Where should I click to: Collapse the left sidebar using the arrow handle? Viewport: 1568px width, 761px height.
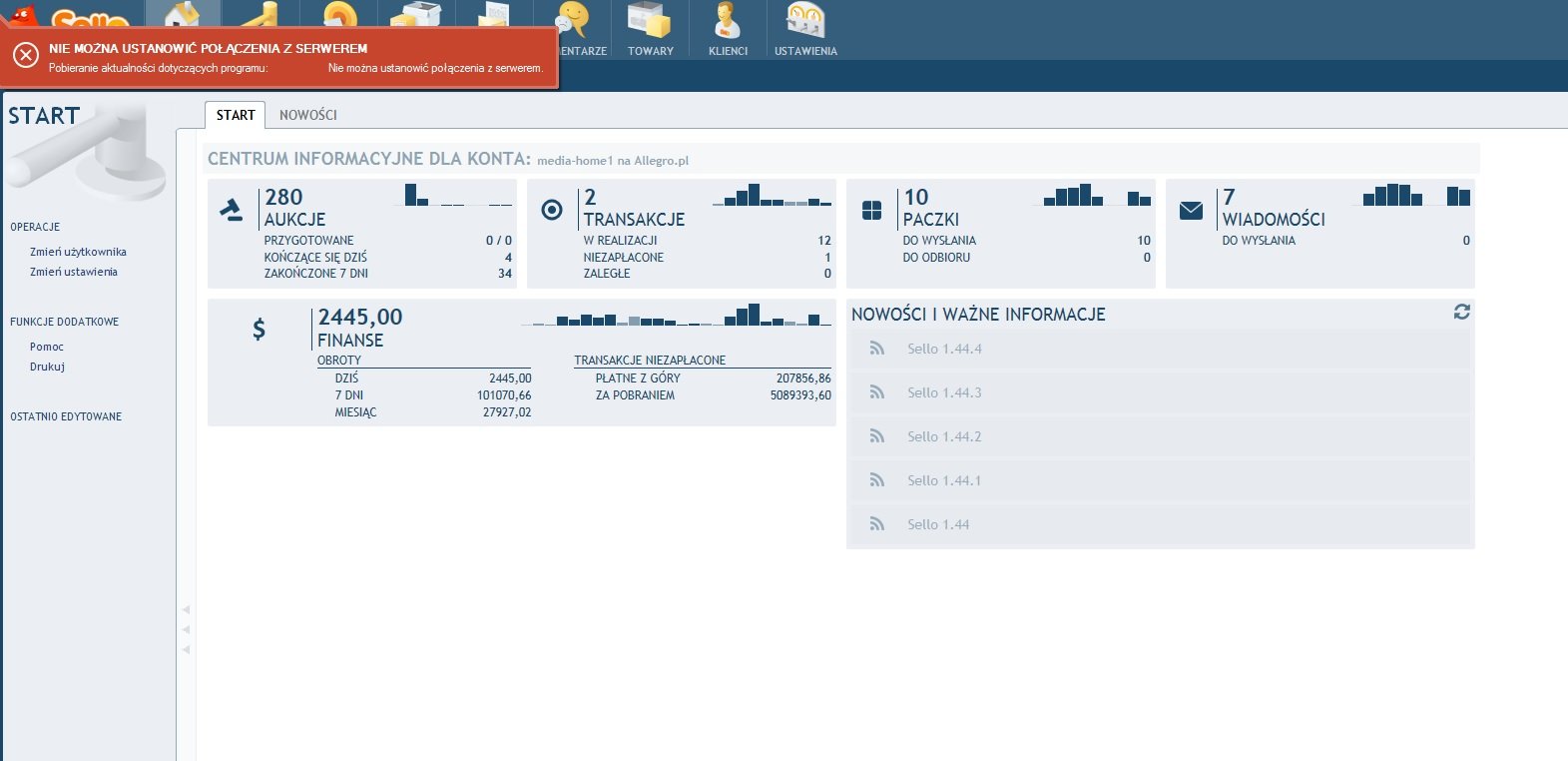pyautogui.click(x=186, y=629)
